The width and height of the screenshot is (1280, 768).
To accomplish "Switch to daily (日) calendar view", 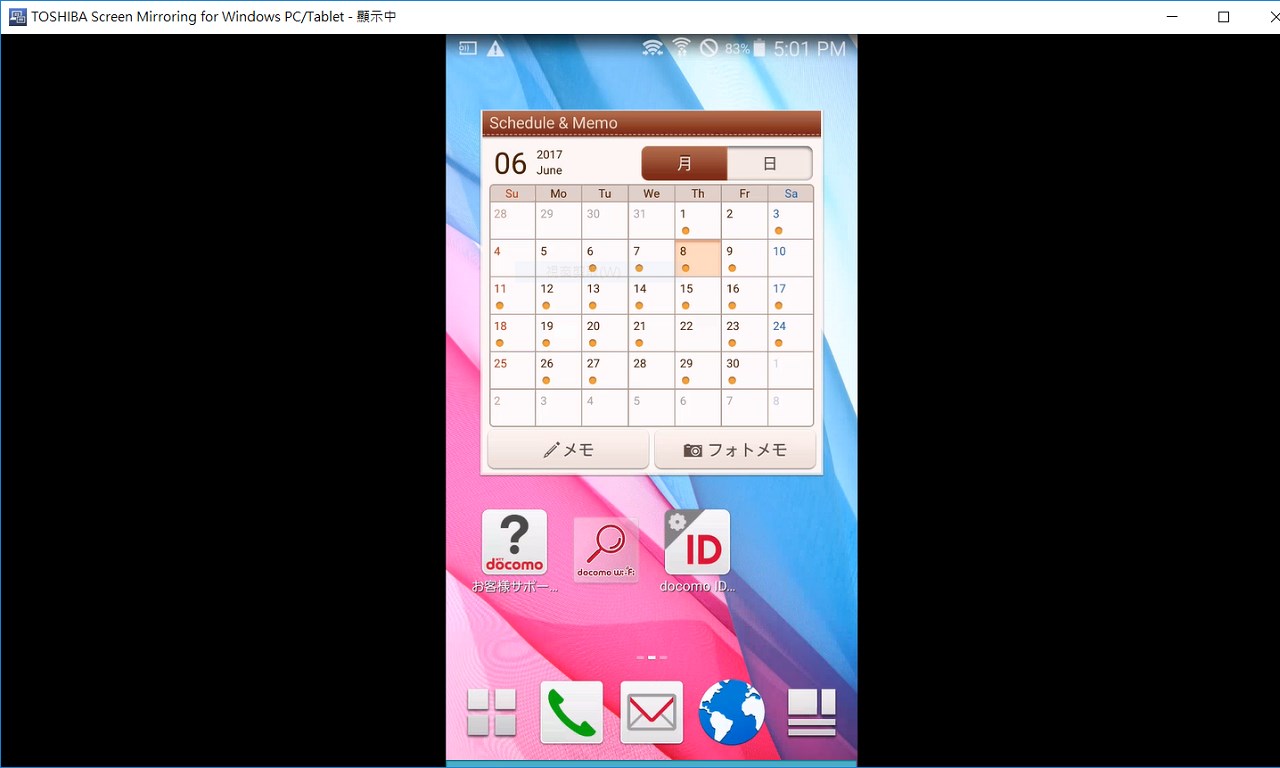I will coord(769,163).
